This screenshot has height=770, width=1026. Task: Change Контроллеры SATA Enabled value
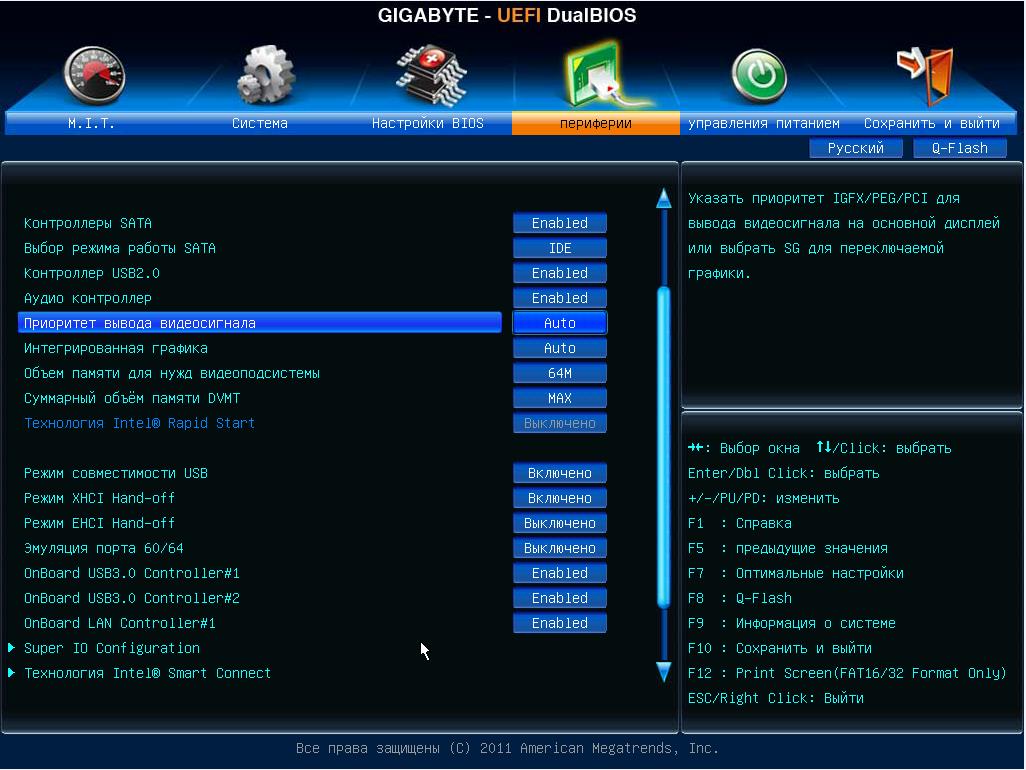click(559, 223)
